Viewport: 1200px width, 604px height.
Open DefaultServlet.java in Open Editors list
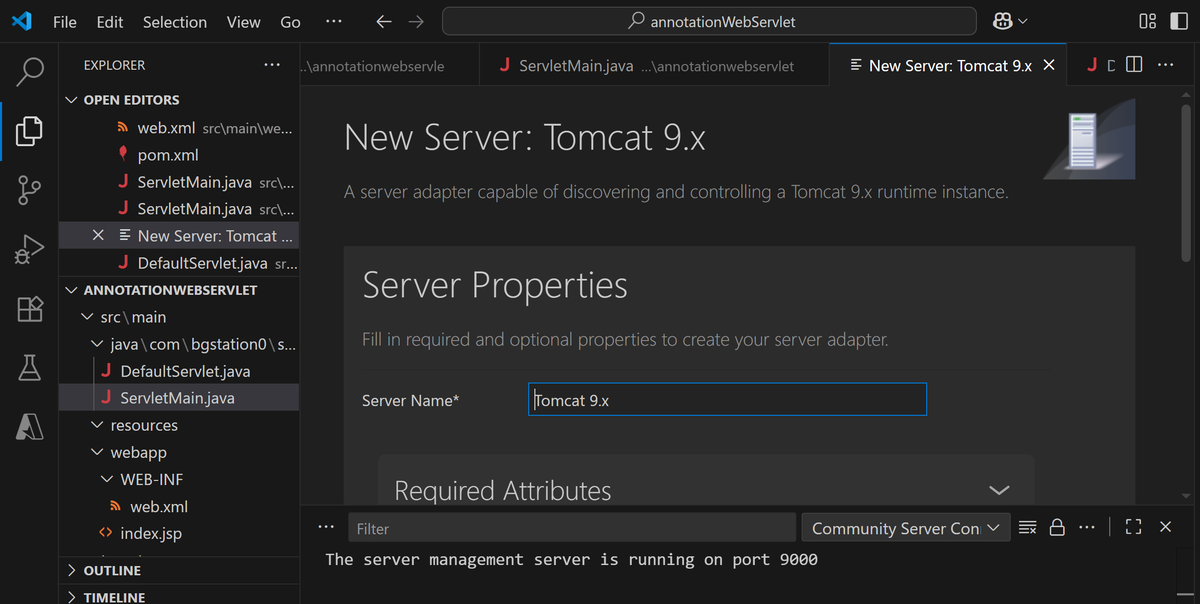pos(179,263)
